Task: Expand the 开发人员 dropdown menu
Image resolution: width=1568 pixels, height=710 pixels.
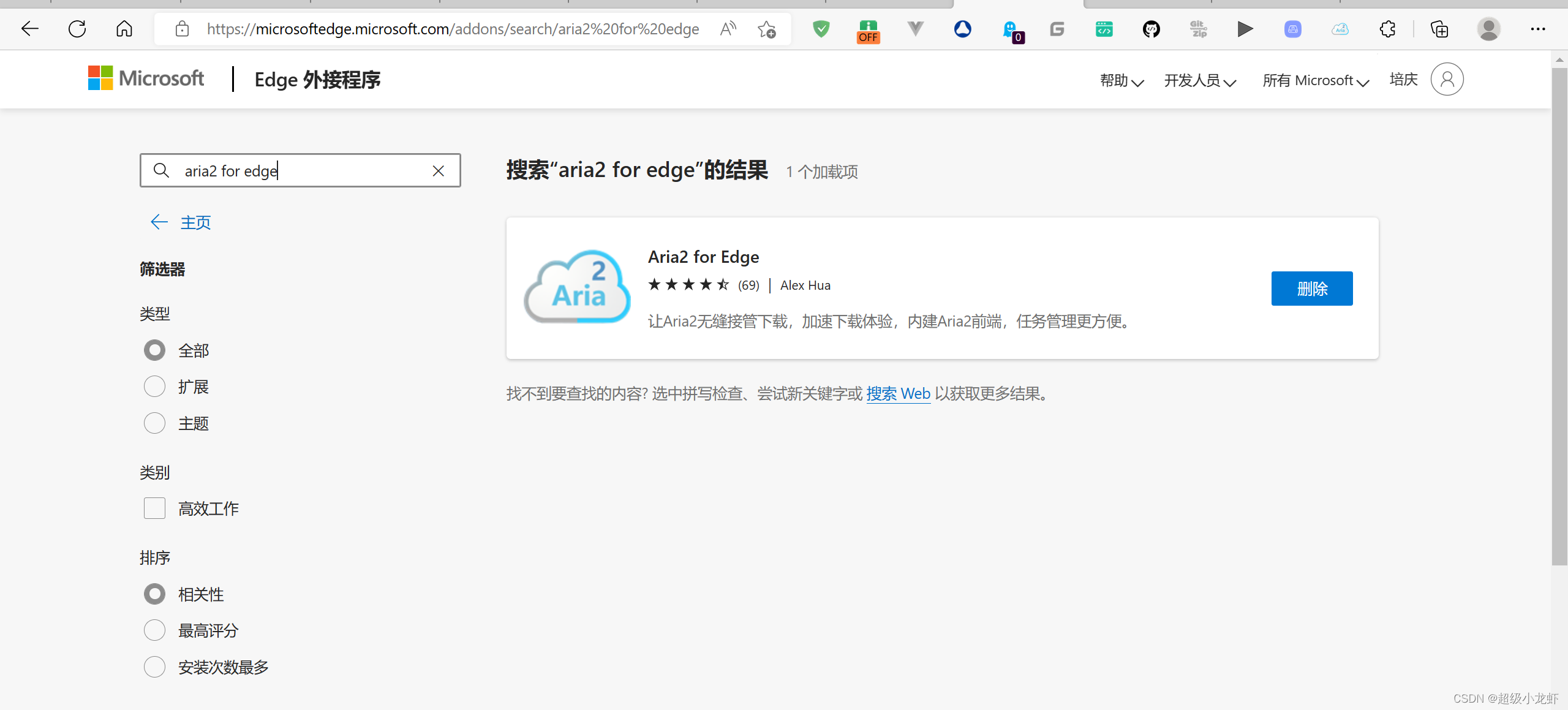Action: [1200, 80]
